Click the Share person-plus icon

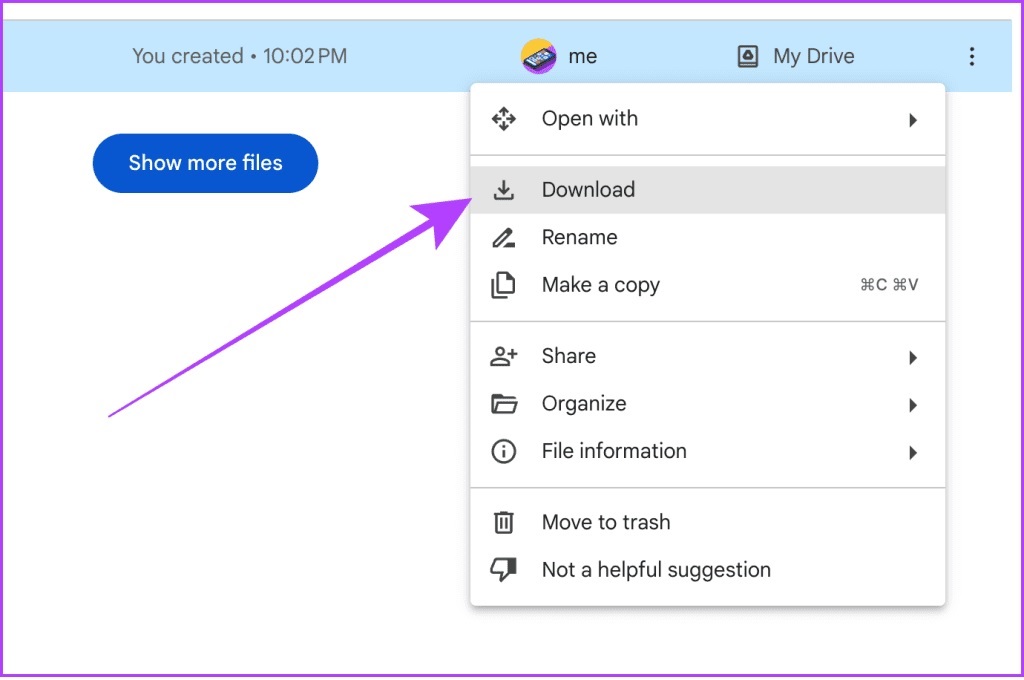point(504,356)
